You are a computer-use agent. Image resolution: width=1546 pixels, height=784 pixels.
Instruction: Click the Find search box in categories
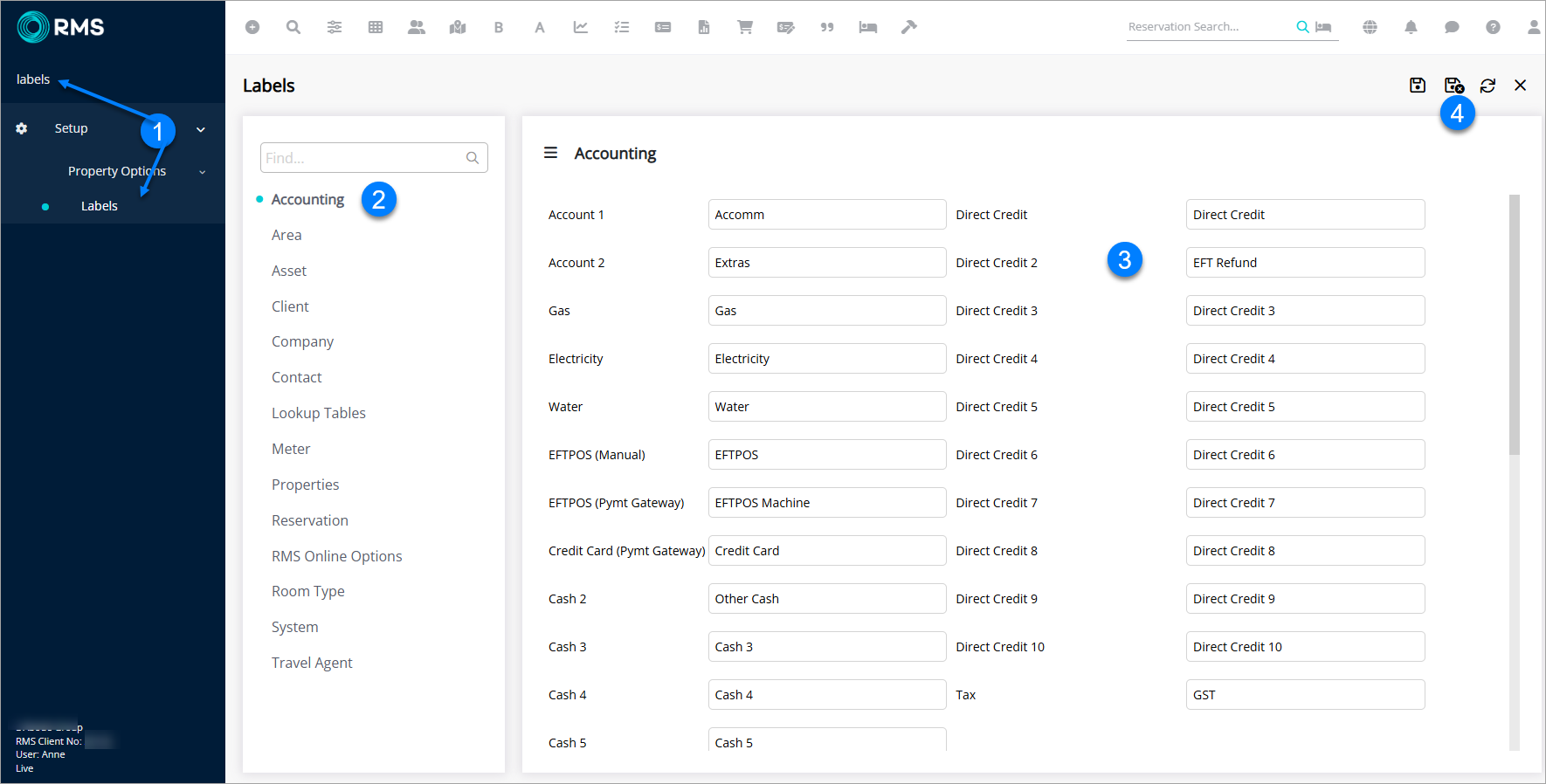coord(364,158)
